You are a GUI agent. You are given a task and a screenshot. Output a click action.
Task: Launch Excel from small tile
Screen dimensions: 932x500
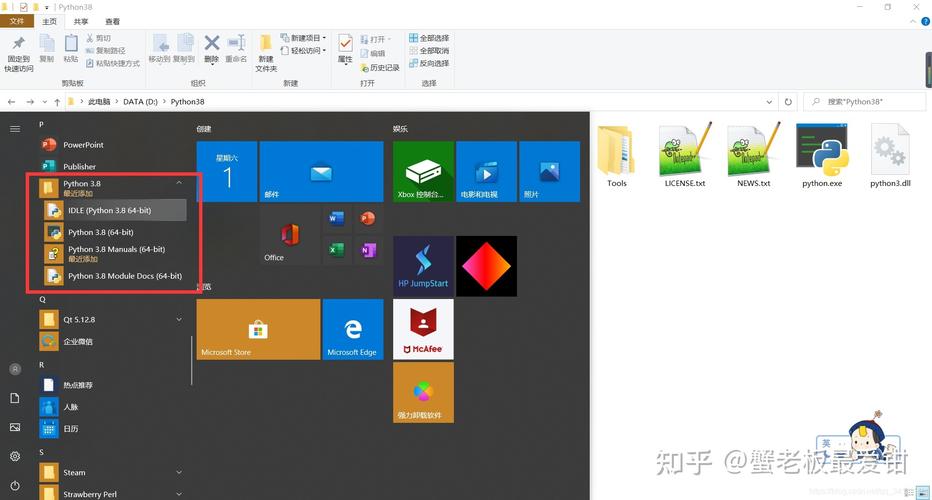336,250
